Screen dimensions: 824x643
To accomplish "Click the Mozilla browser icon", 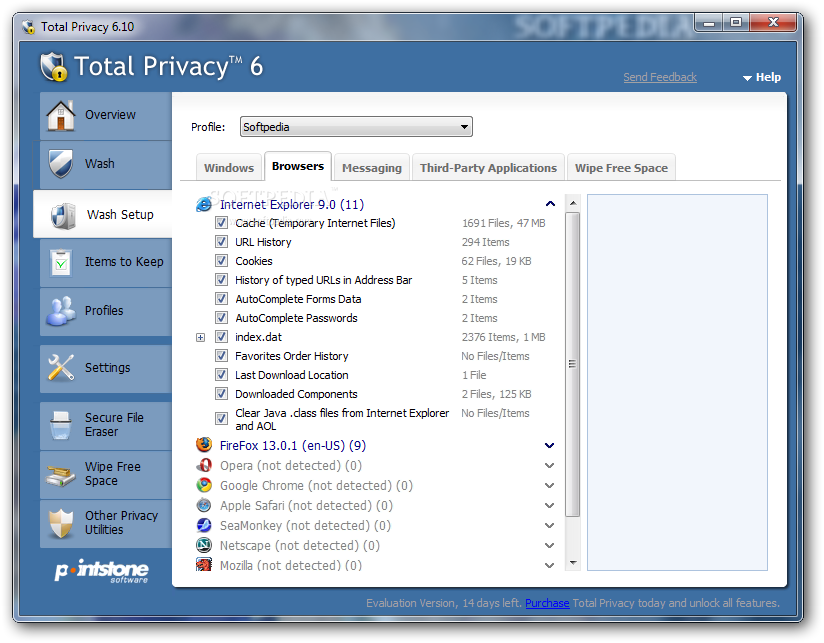I will (204, 565).
